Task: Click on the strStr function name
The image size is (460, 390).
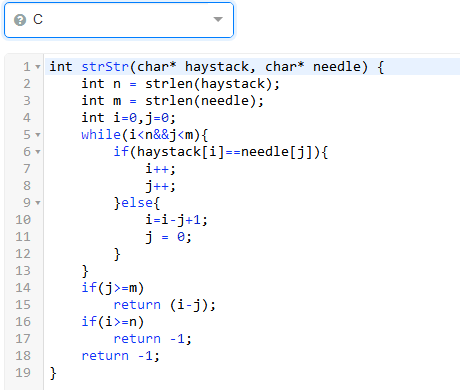Action: coord(105,67)
